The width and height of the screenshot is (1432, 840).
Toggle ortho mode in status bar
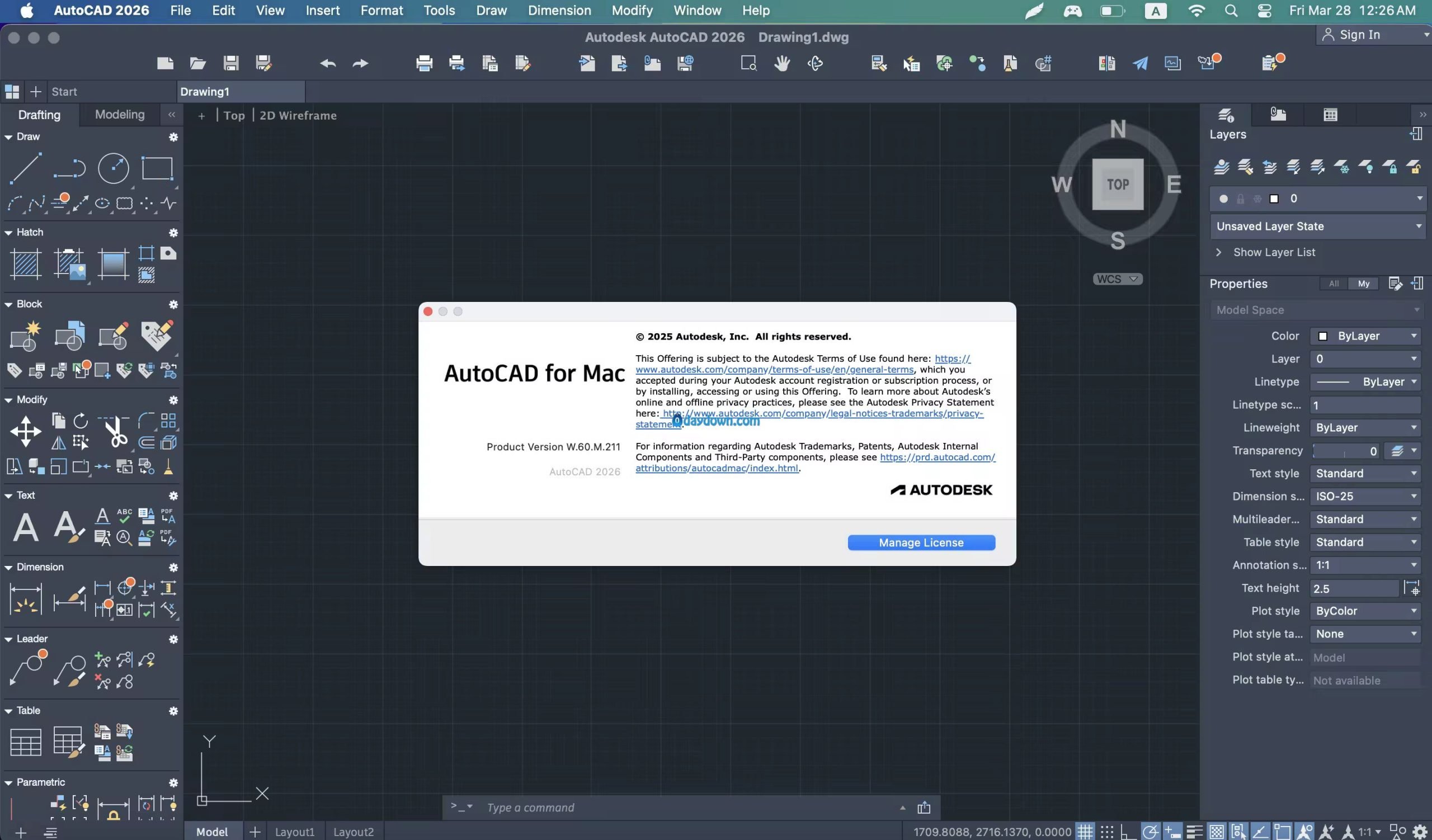click(x=1129, y=832)
